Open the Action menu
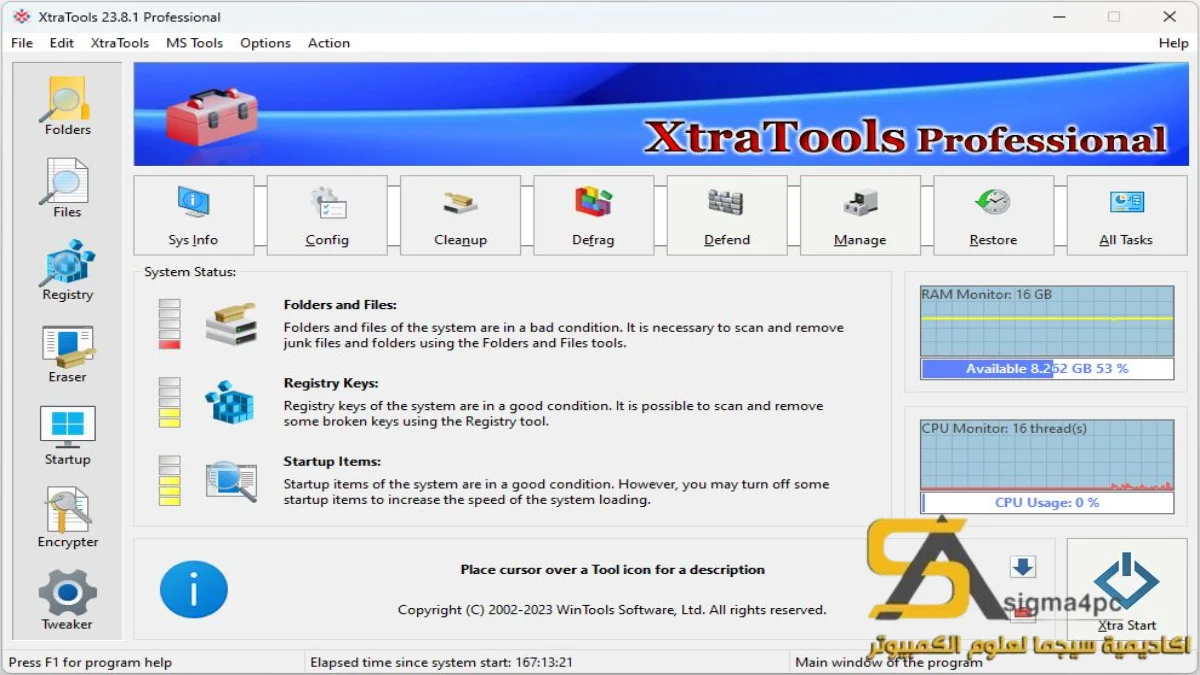Image resolution: width=1200 pixels, height=675 pixels. click(329, 43)
